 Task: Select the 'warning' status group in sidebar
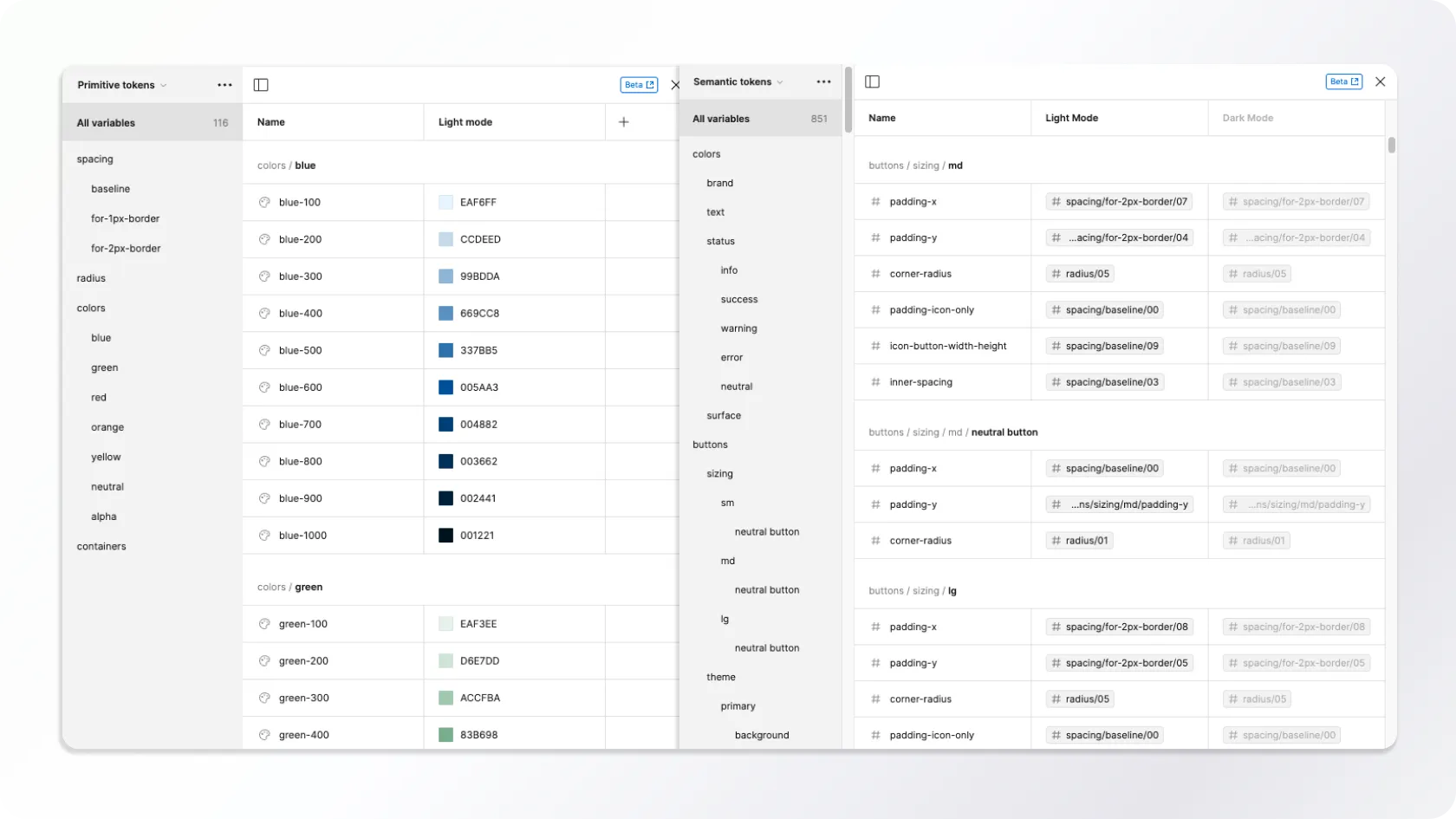pos(738,328)
